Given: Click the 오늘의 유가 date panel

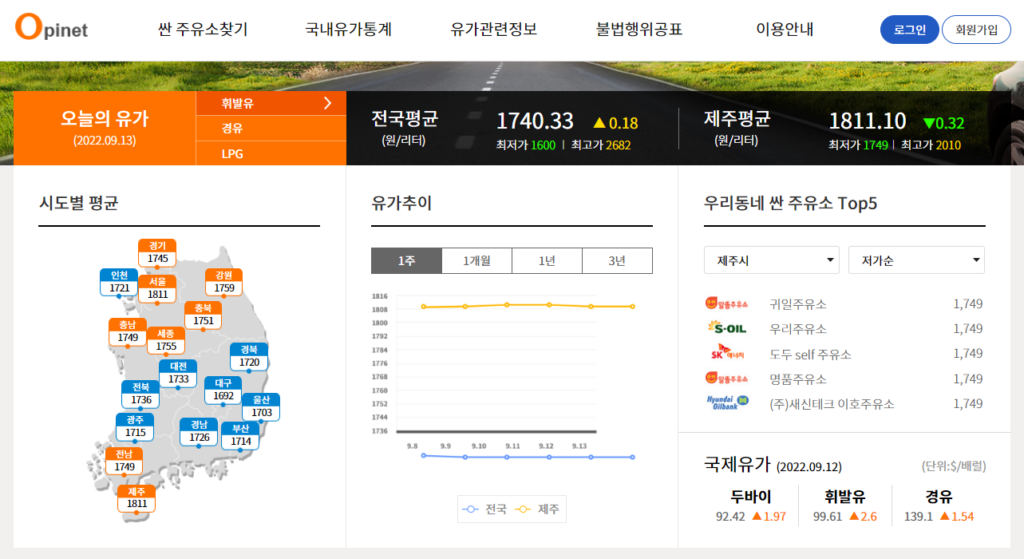Looking at the screenshot, I should (x=104, y=128).
